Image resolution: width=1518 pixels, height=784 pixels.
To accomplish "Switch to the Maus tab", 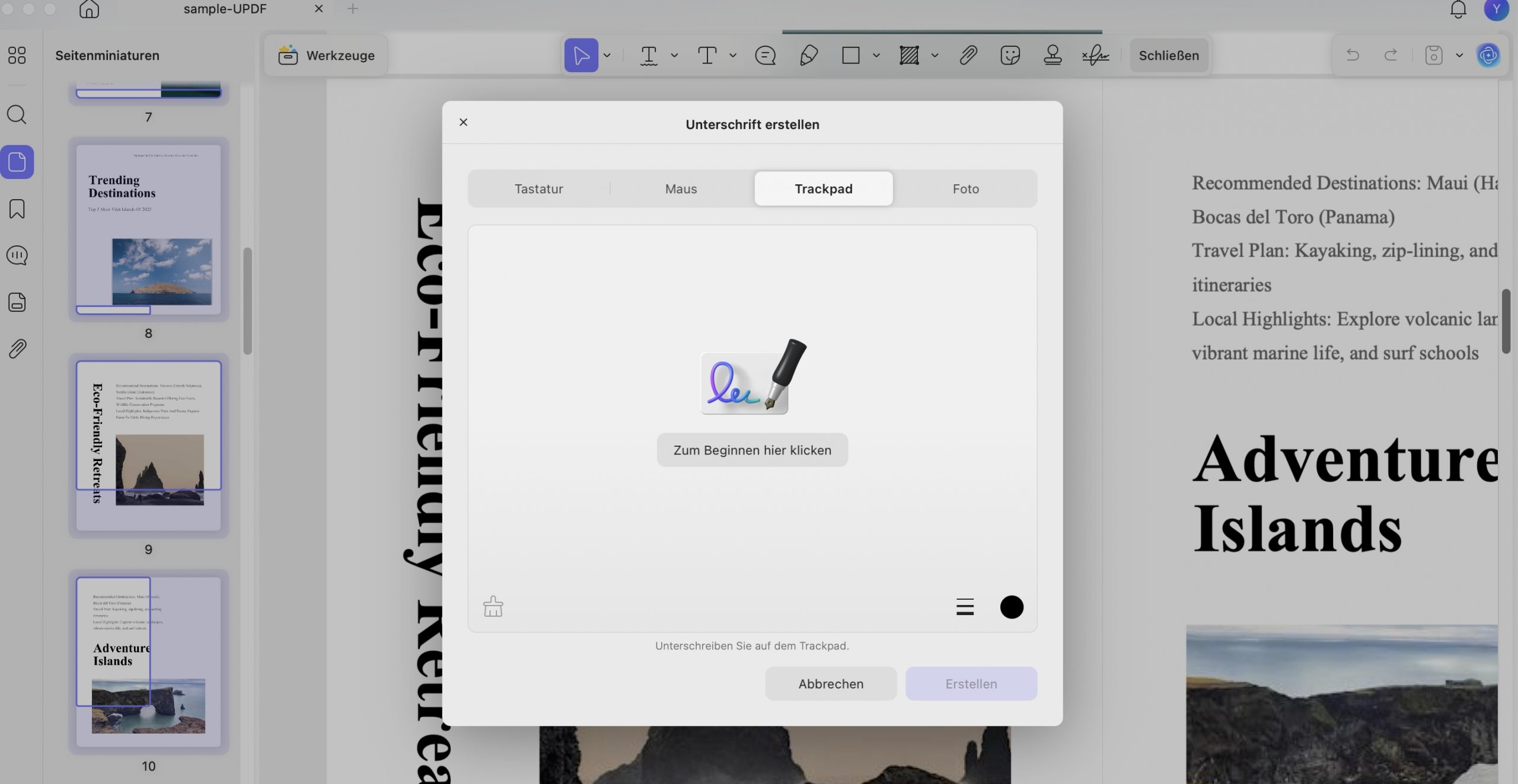I will click(x=681, y=188).
